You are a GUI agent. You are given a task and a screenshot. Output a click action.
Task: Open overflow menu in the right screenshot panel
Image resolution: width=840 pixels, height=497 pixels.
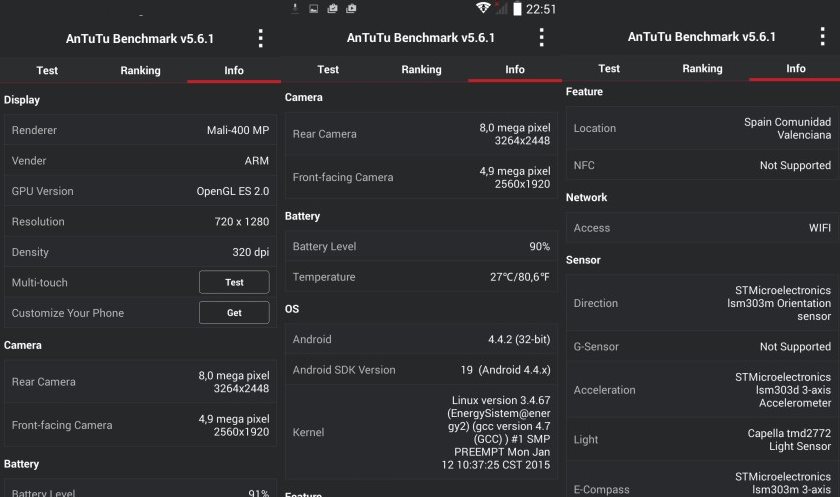click(823, 37)
